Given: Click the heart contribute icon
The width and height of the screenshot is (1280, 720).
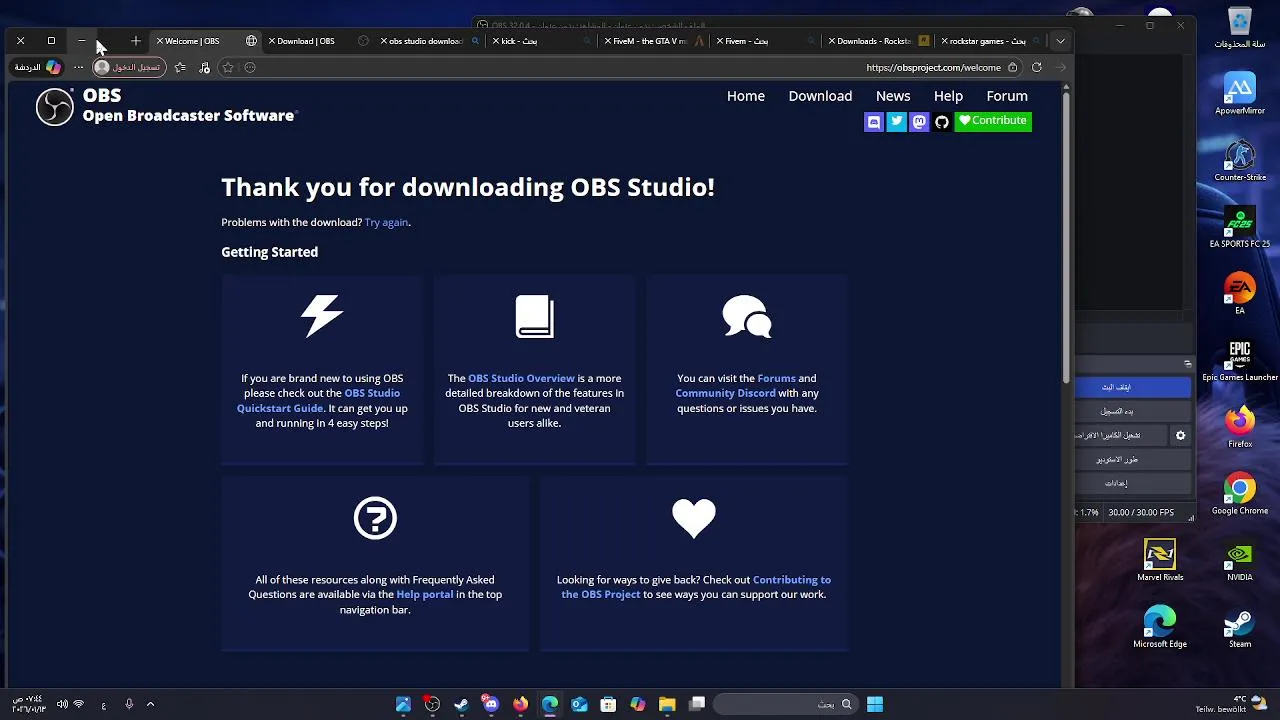Looking at the screenshot, I should click(694, 518).
